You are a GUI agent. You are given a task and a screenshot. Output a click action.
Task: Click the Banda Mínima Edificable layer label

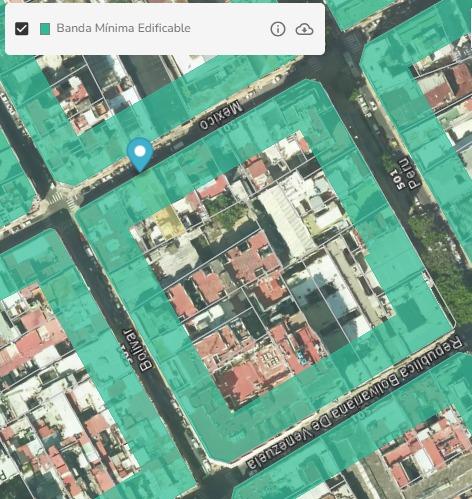[x=124, y=28]
